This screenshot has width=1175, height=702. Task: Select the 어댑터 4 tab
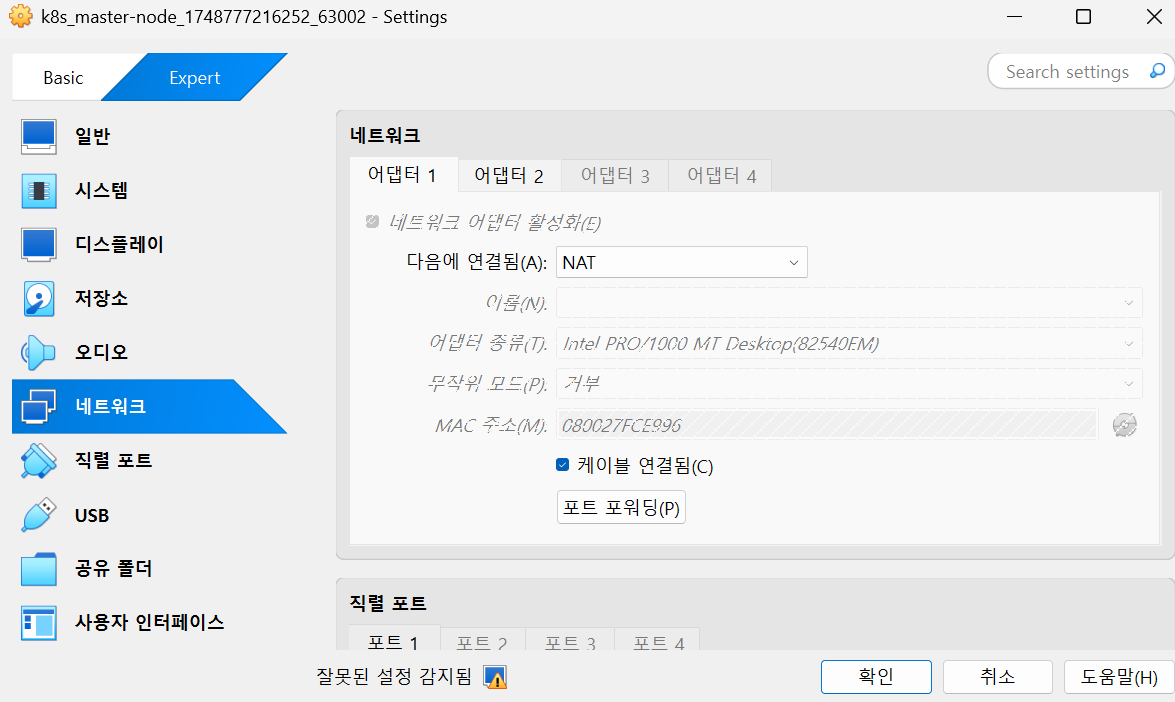721,175
